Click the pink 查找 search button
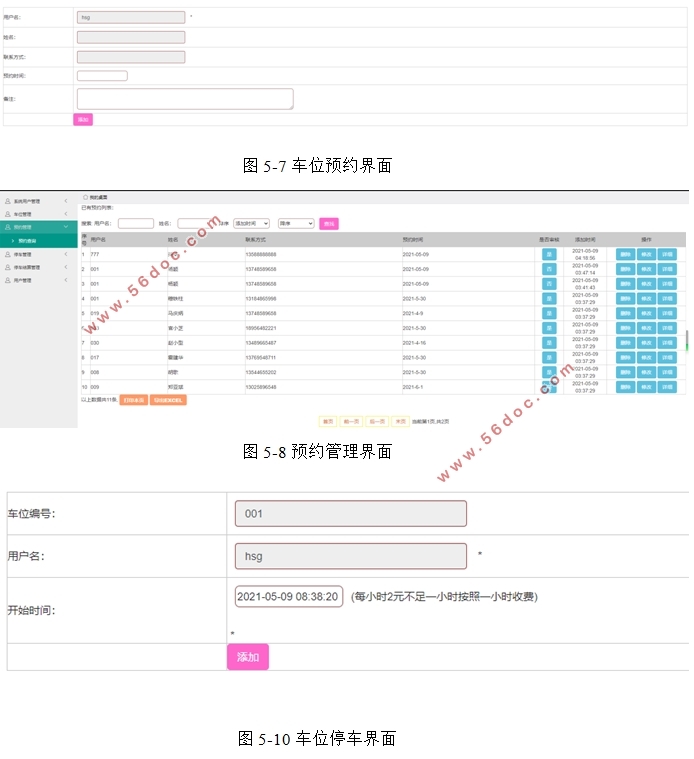 [329, 224]
